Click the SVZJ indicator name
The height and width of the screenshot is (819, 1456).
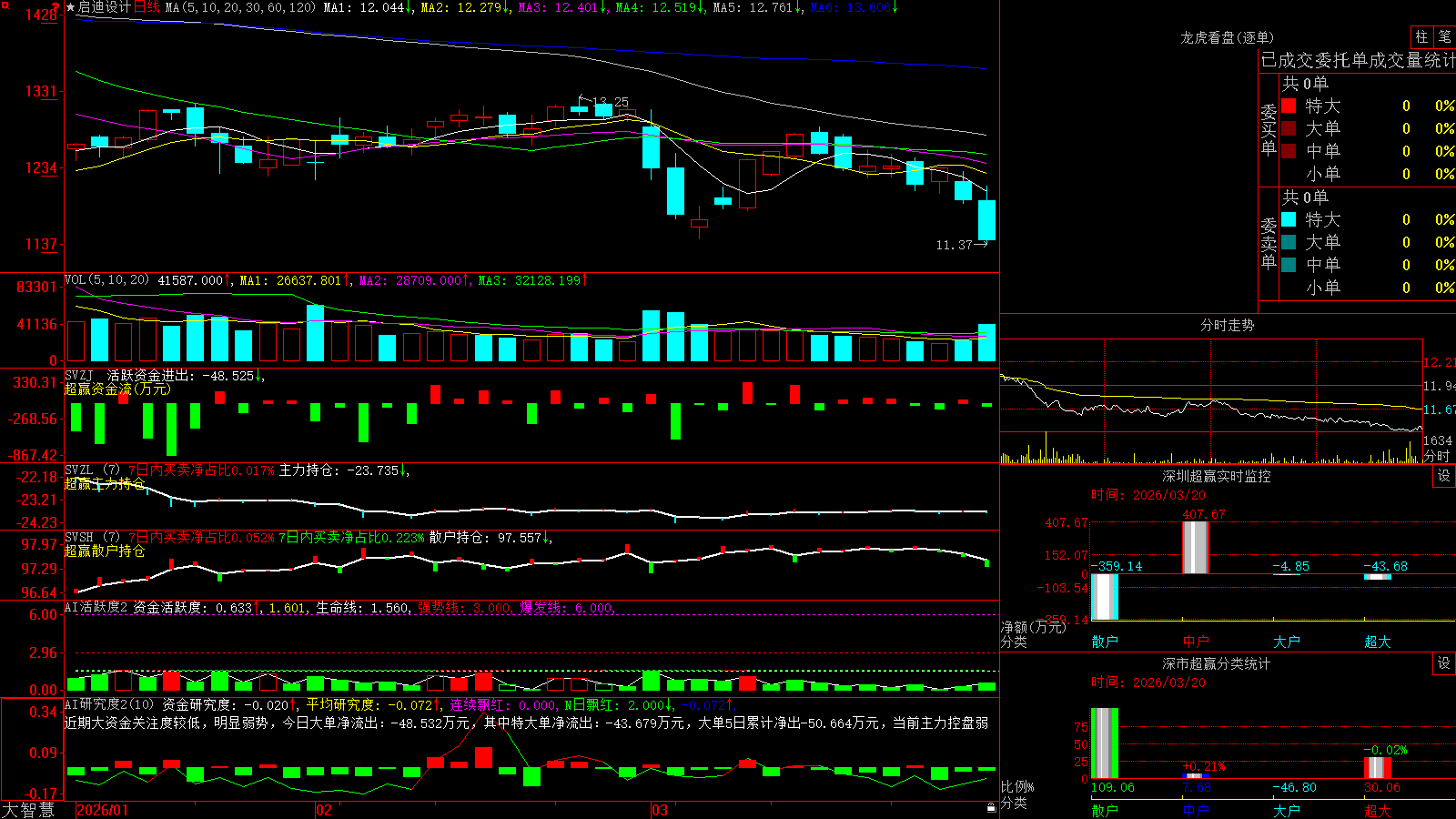79,376
